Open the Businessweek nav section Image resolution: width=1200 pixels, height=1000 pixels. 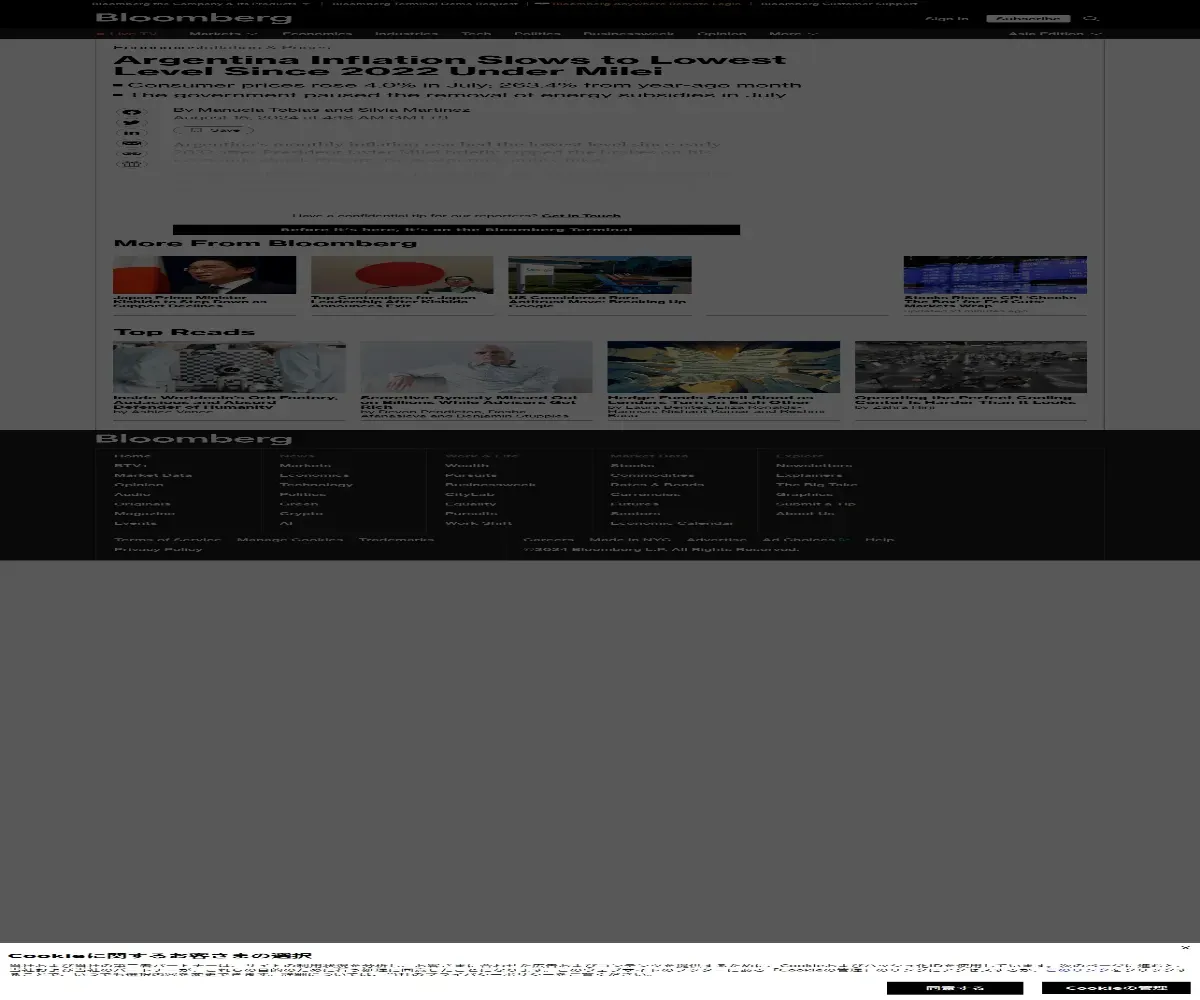tap(629, 34)
